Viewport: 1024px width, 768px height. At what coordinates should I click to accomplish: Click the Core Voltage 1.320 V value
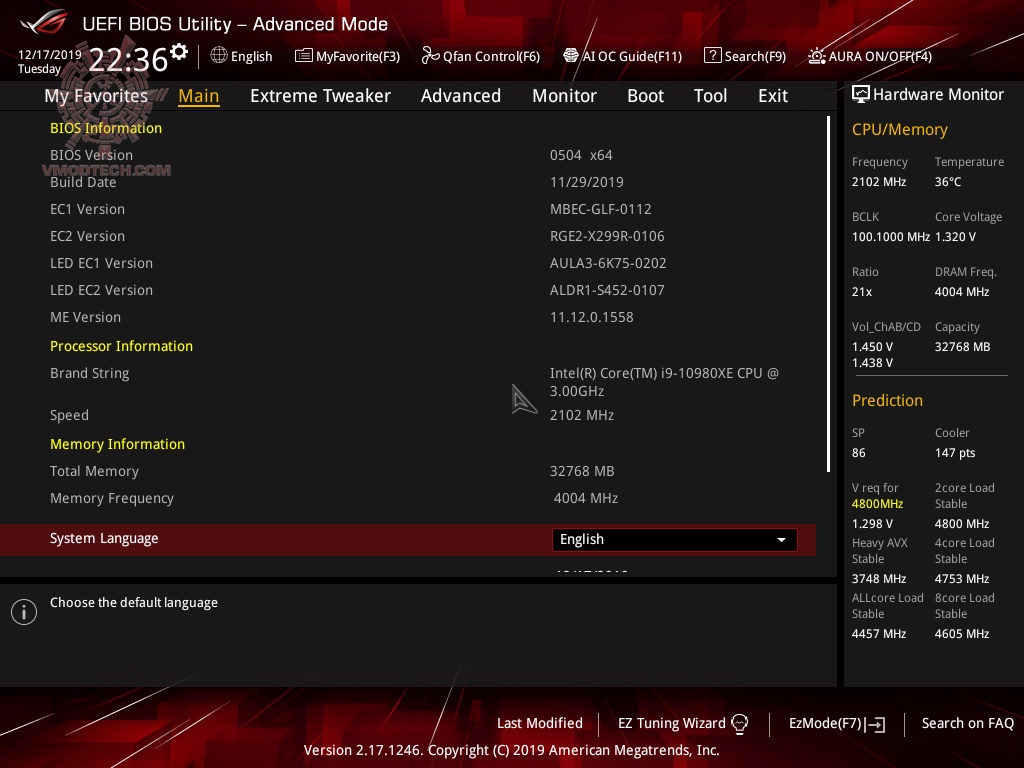click(955, 237)
